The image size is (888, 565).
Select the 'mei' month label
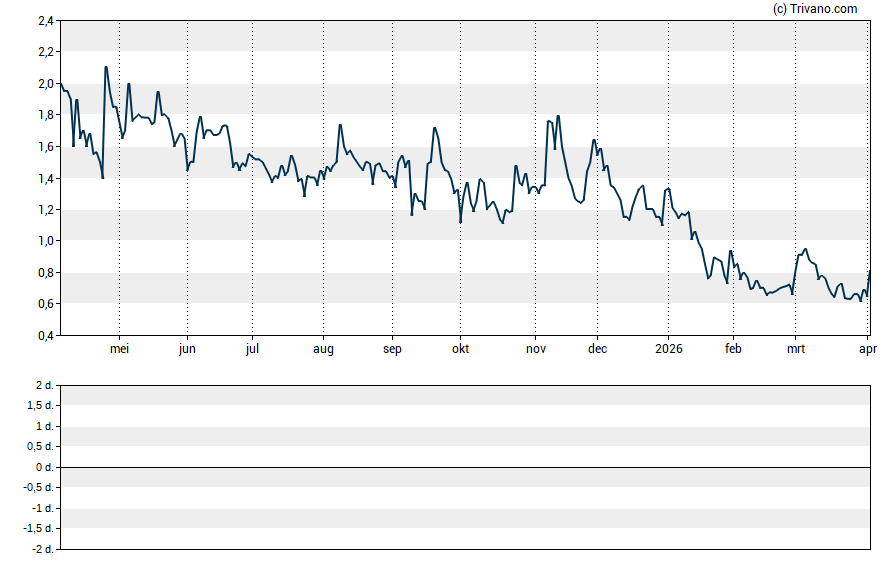[x=119, y=349]
